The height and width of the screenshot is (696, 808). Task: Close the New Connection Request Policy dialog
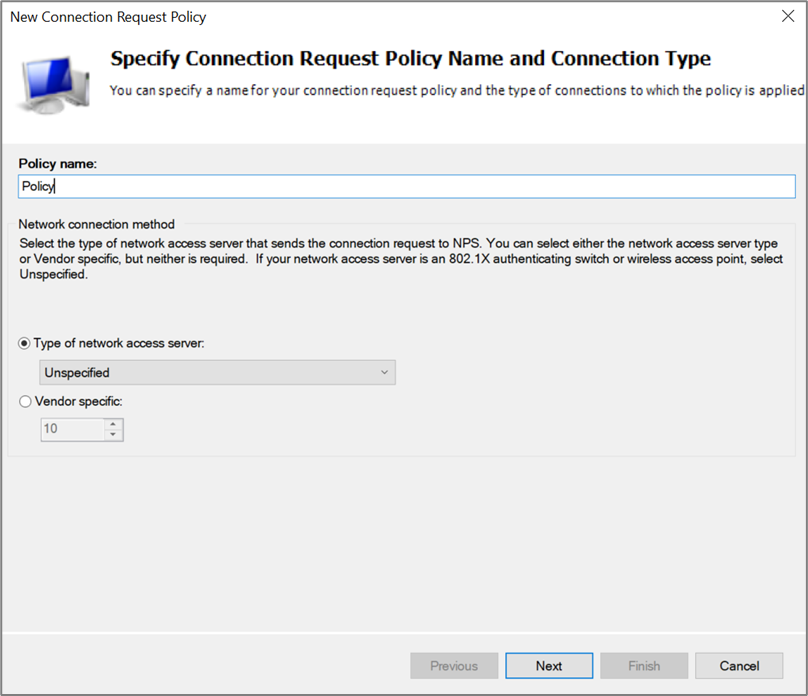tap(787, 17)
